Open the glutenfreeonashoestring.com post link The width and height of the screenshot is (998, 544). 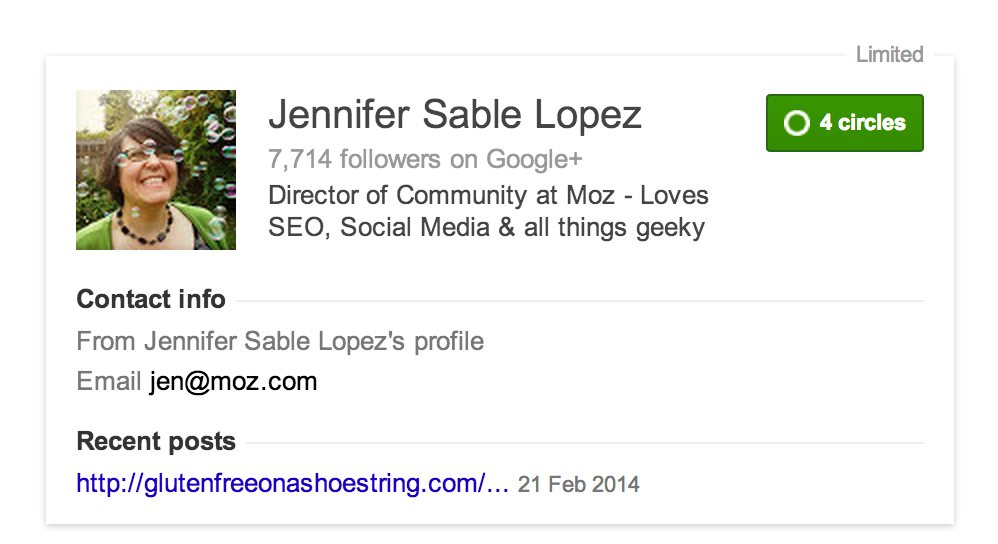[x=281, y=484]
